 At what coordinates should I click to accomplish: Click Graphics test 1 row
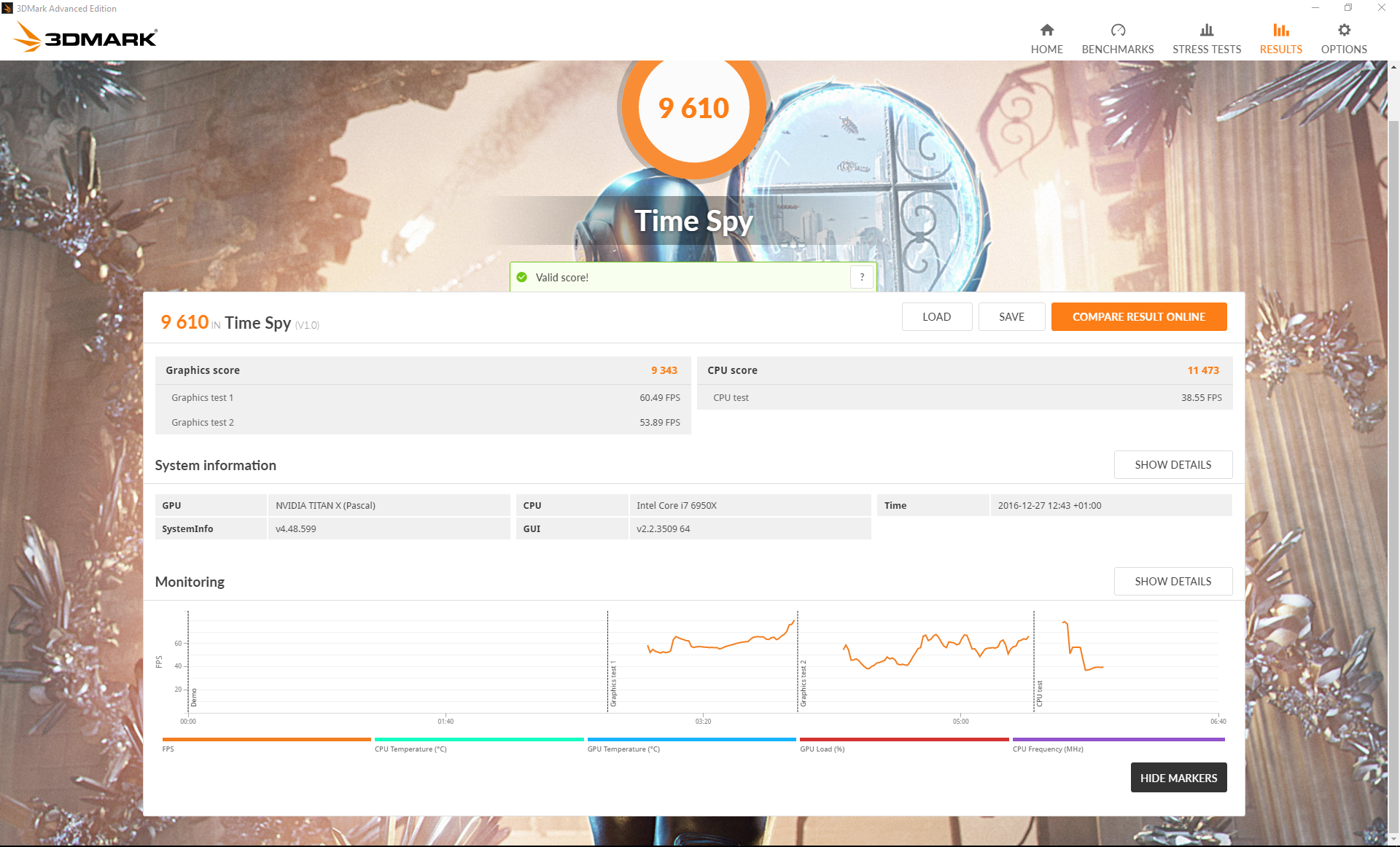click(423, 397)
